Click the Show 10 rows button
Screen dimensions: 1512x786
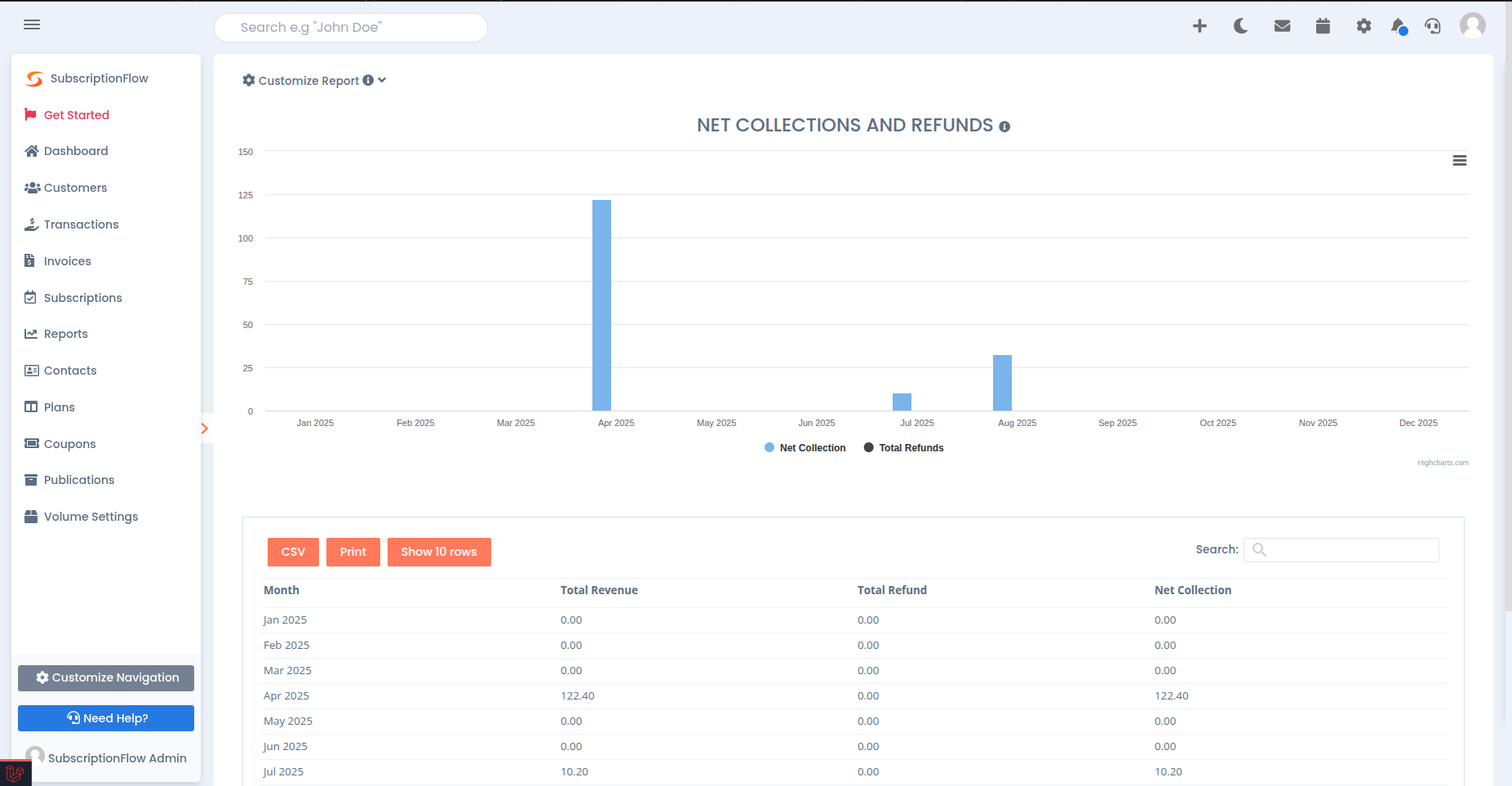coord(439,552)
